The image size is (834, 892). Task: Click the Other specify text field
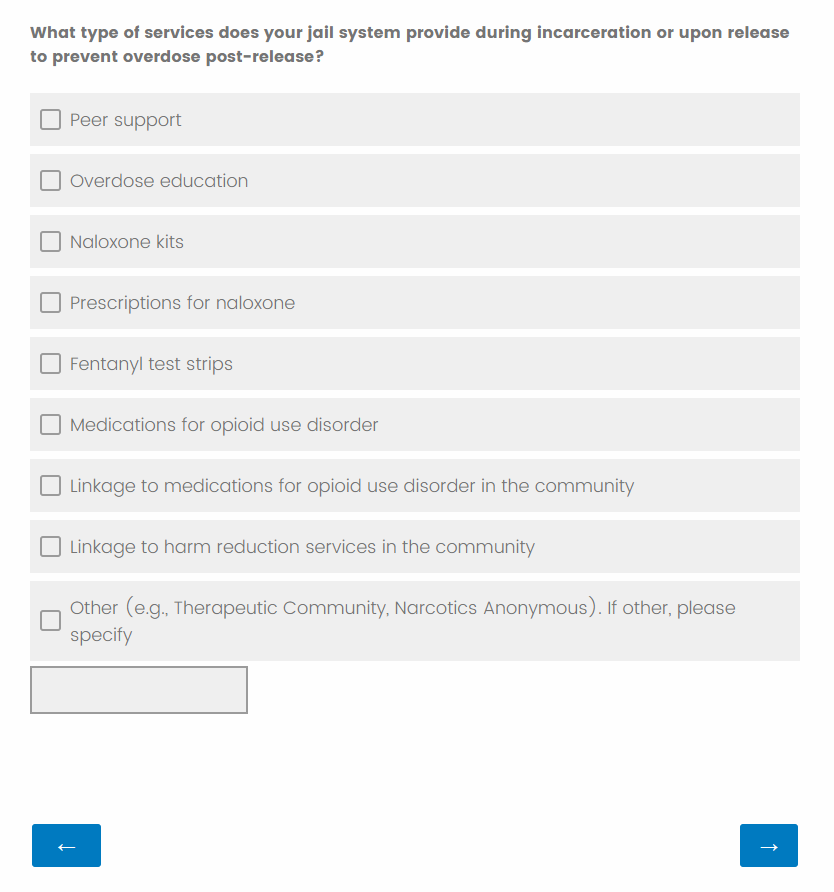139,690
